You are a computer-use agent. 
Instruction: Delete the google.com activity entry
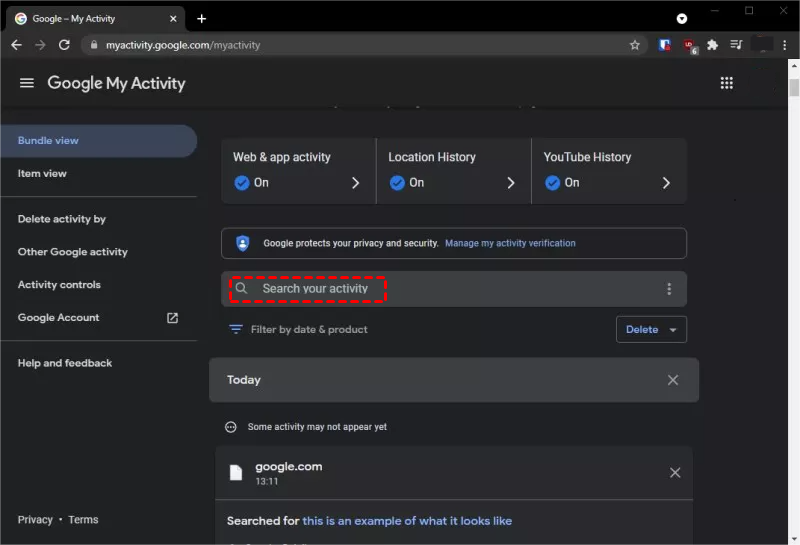pyautogui.click(x=675, y=473)
